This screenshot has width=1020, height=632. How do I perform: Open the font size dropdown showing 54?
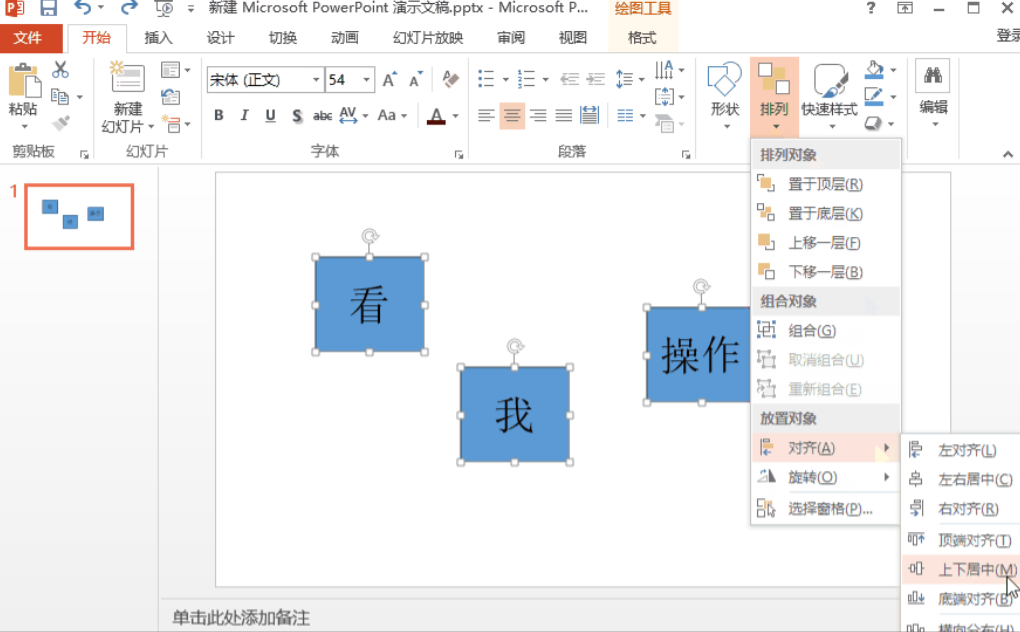(x=367, y=80)
